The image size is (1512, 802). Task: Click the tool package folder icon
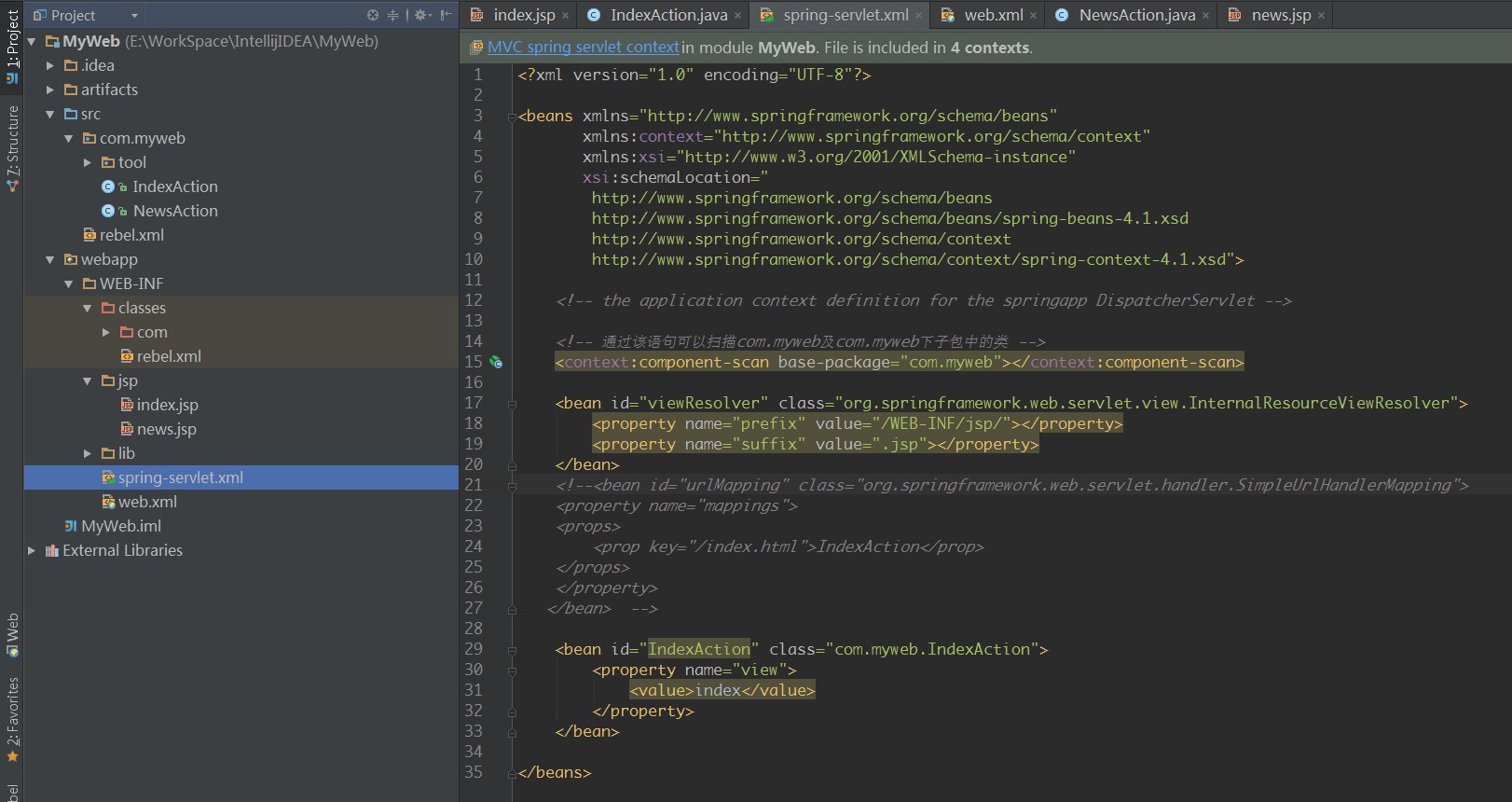(x=108, y=162)
